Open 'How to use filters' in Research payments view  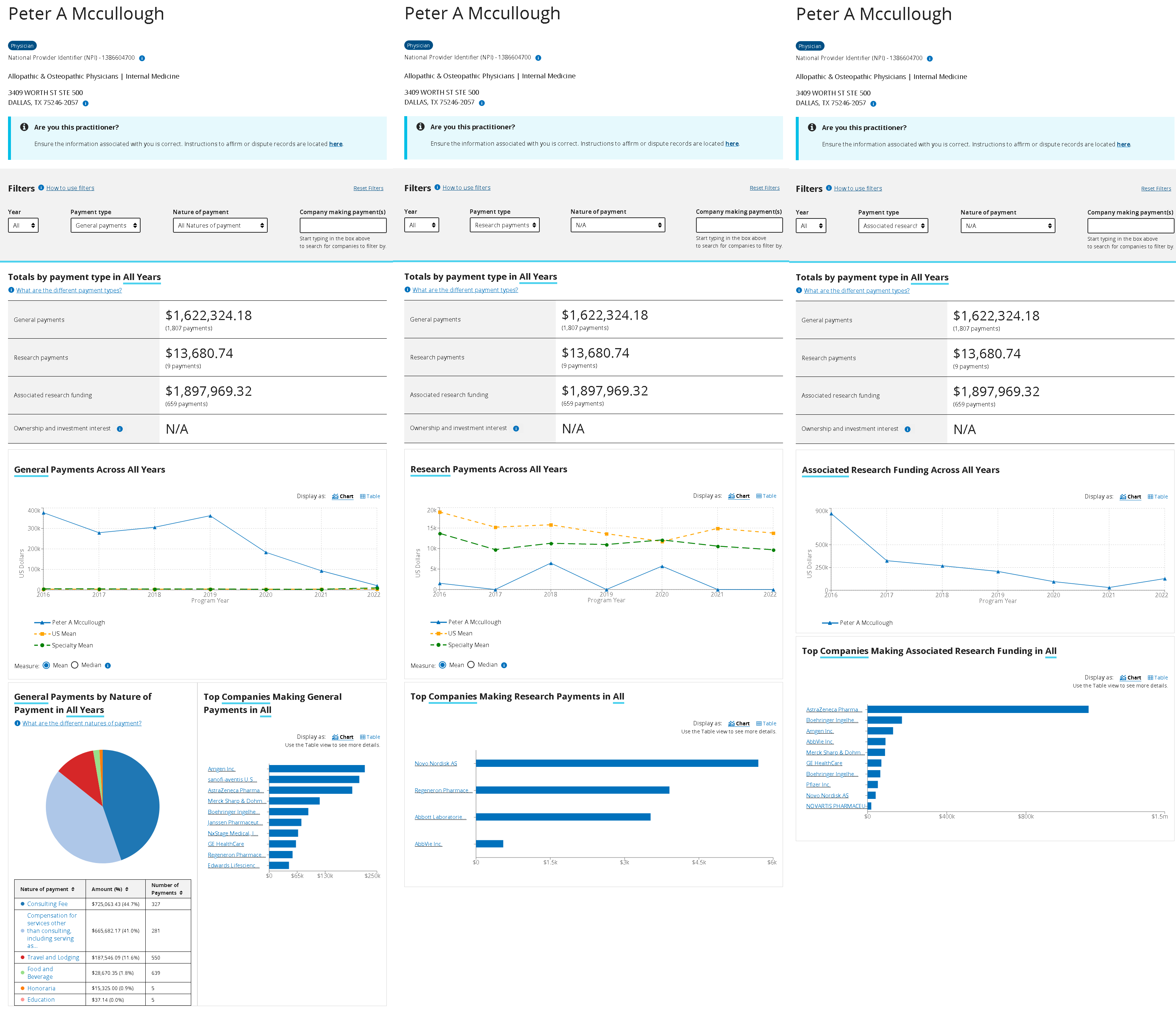point(467,187)
